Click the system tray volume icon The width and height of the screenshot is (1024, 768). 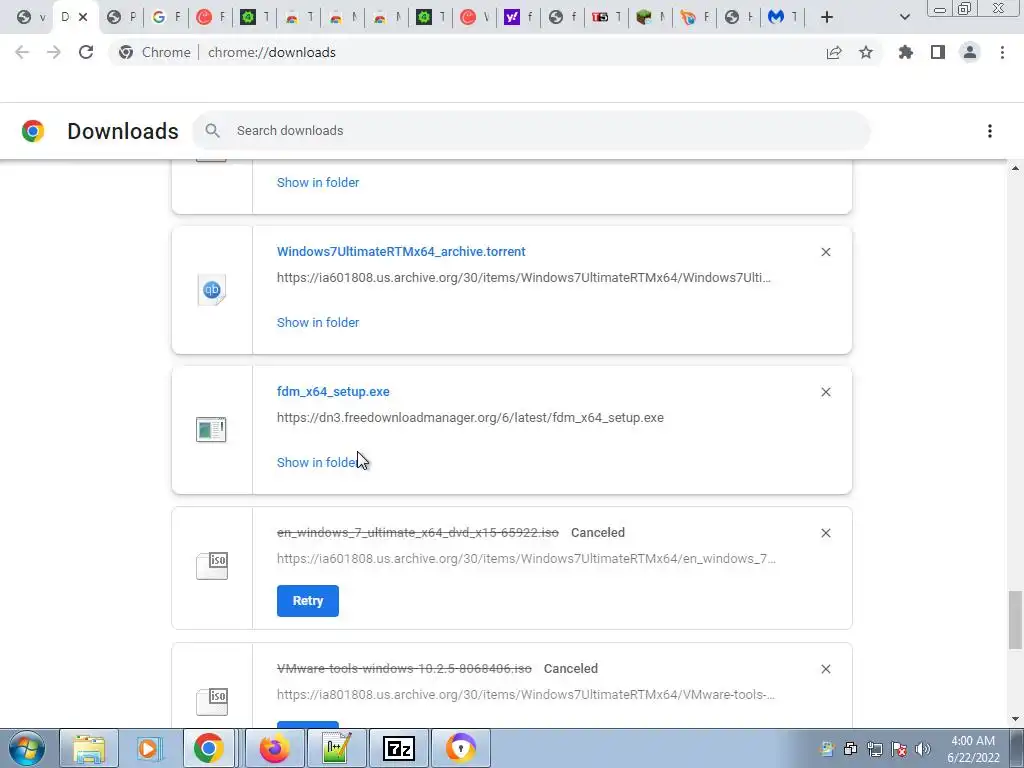[923, 749]
